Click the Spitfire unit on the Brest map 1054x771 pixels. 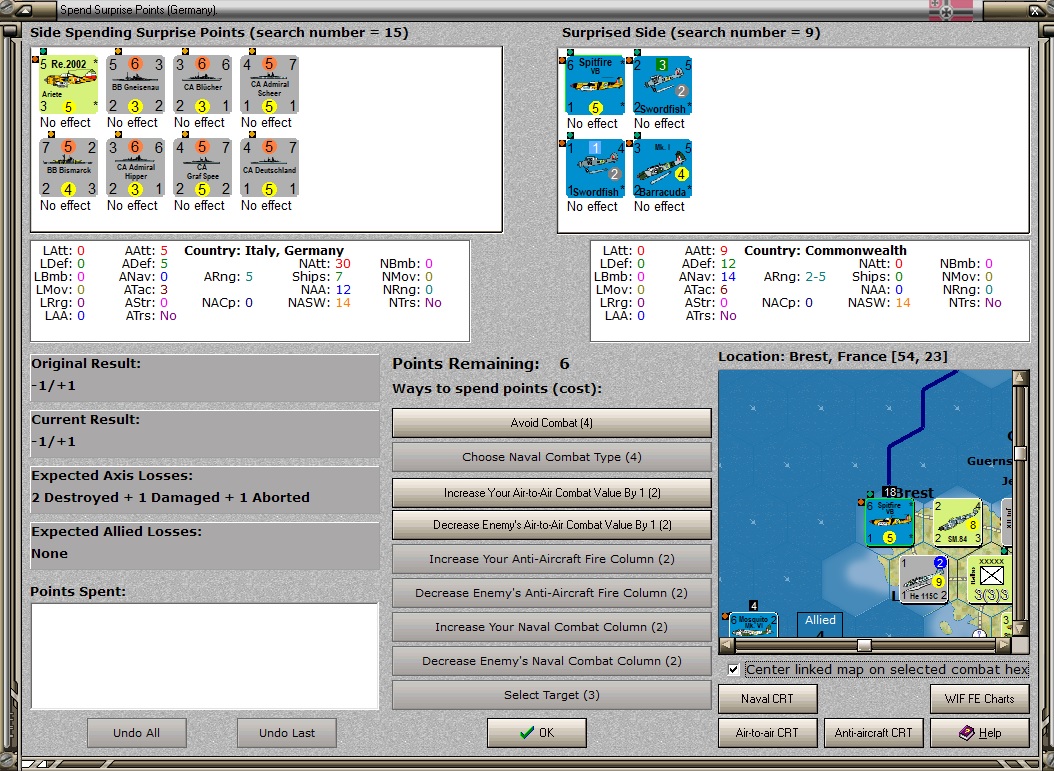[889, 522]
